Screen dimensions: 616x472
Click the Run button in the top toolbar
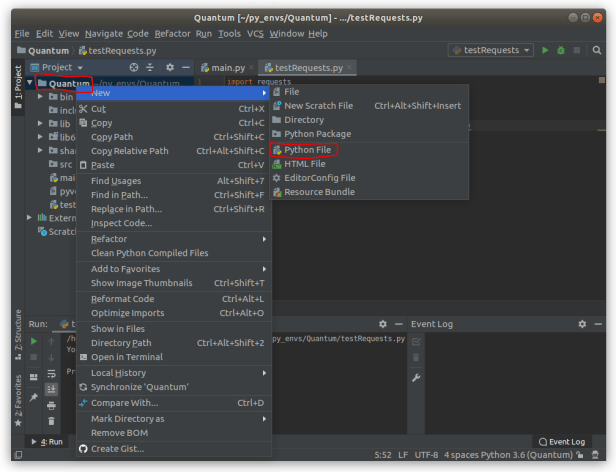(545, 50)
